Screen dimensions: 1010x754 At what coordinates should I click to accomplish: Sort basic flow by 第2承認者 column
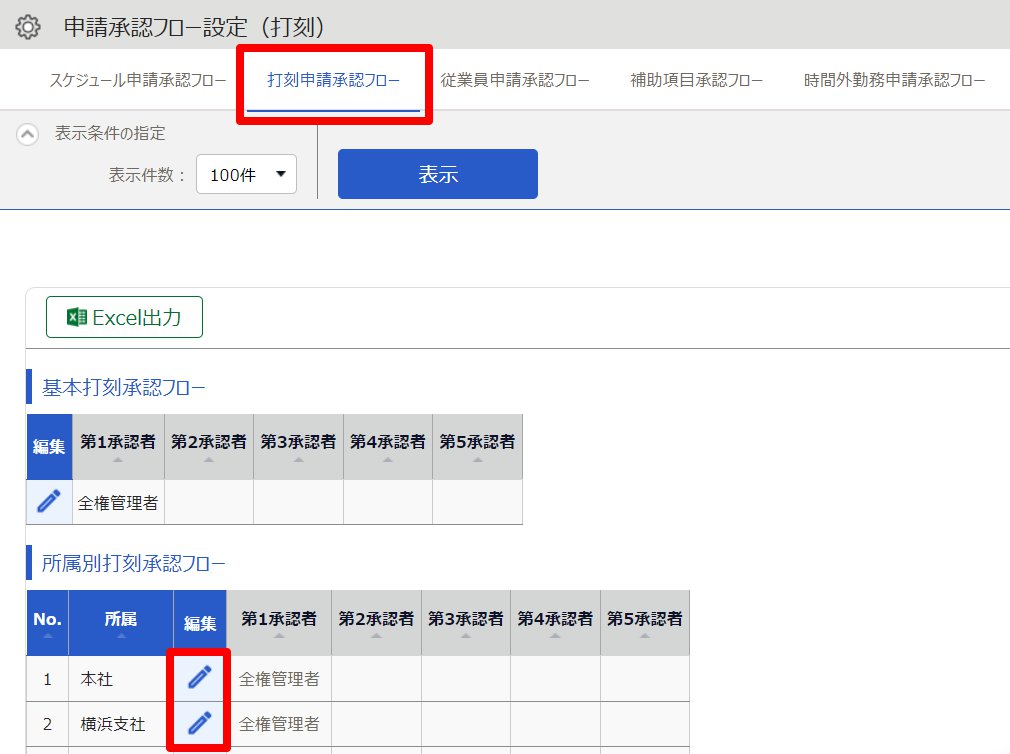click(209, 446)
